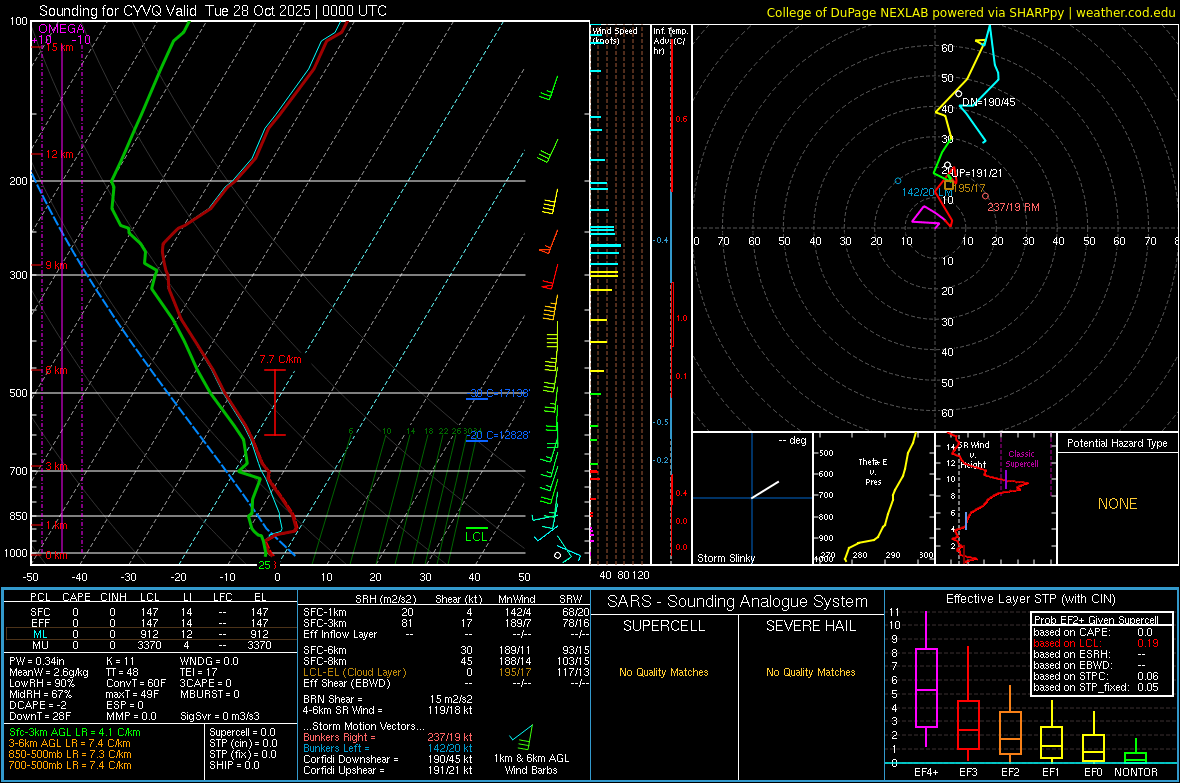Click the 1km & 6km AGL wind barb icon
The width and height of the screenshot is (1180, 783).
(x=522, y=737)
